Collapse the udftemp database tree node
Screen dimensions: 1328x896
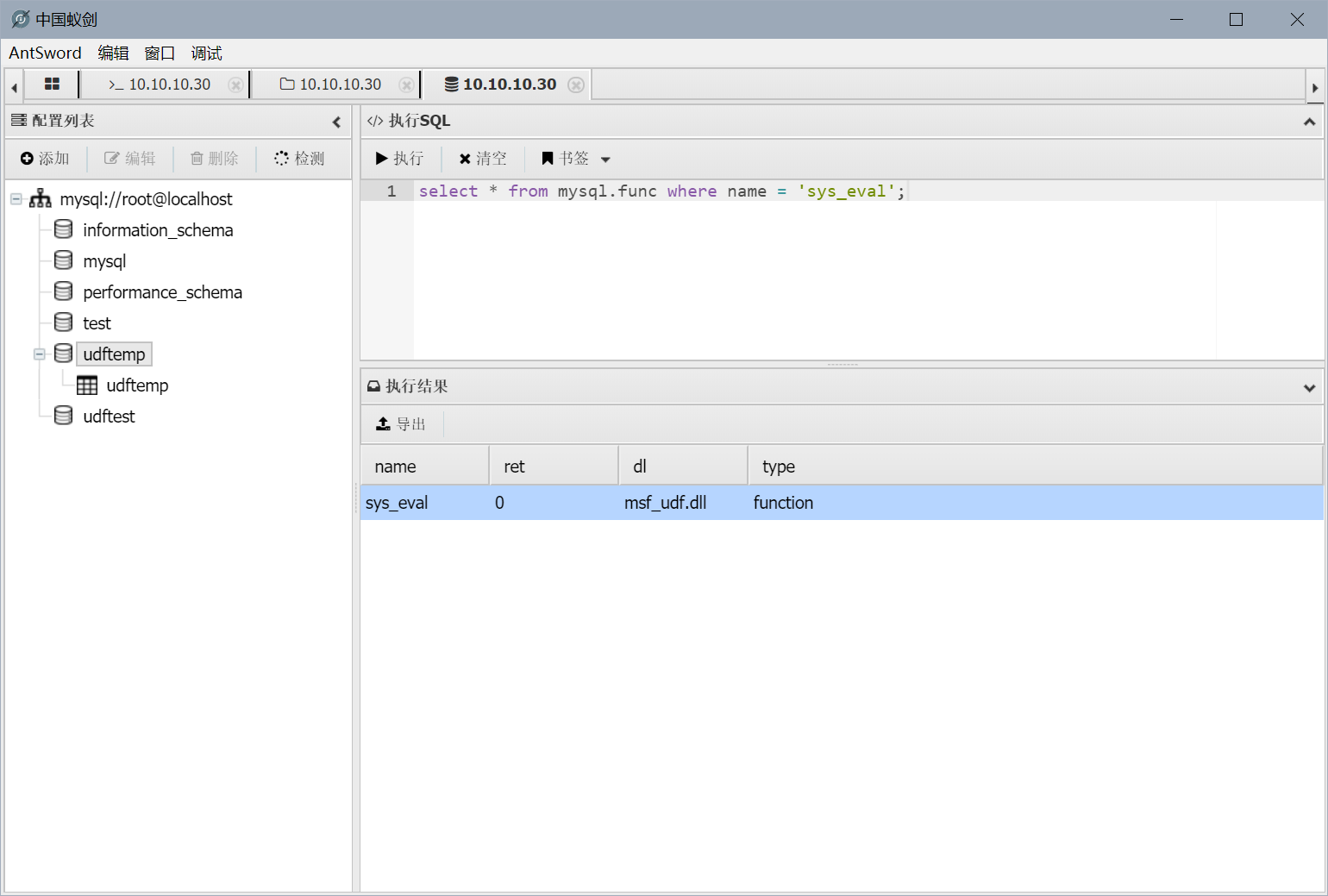click(x=40, y=354)
